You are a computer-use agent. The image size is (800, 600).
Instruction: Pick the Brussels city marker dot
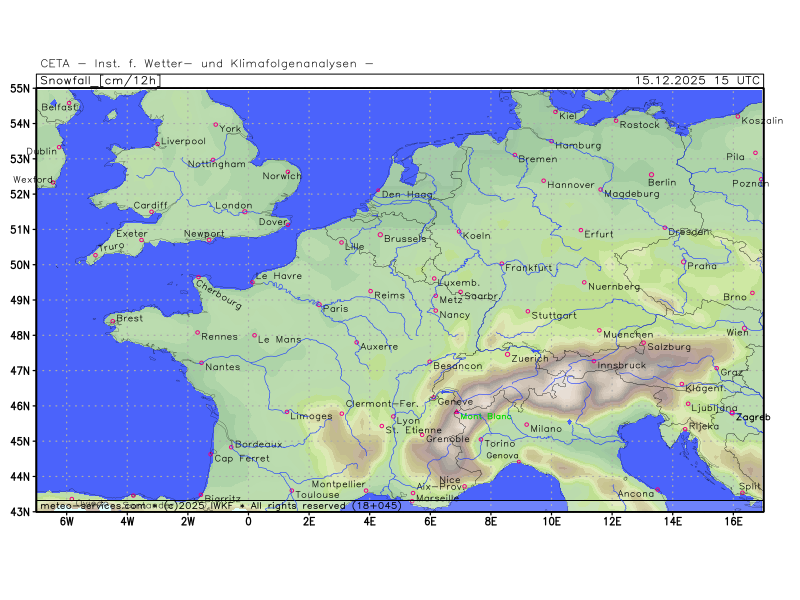click(380, 234)
